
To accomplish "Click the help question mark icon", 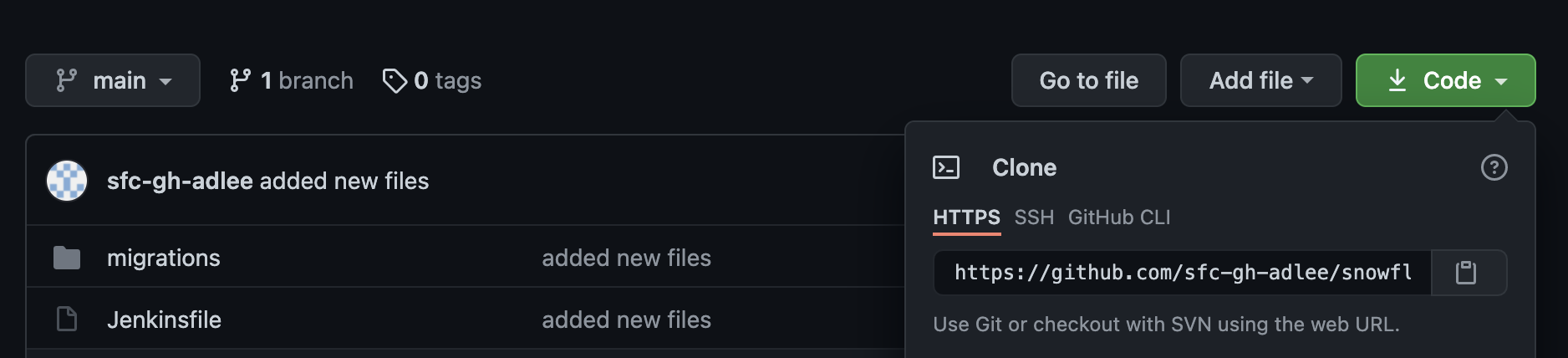I will pyautogui.click(x=1494, y=167).
